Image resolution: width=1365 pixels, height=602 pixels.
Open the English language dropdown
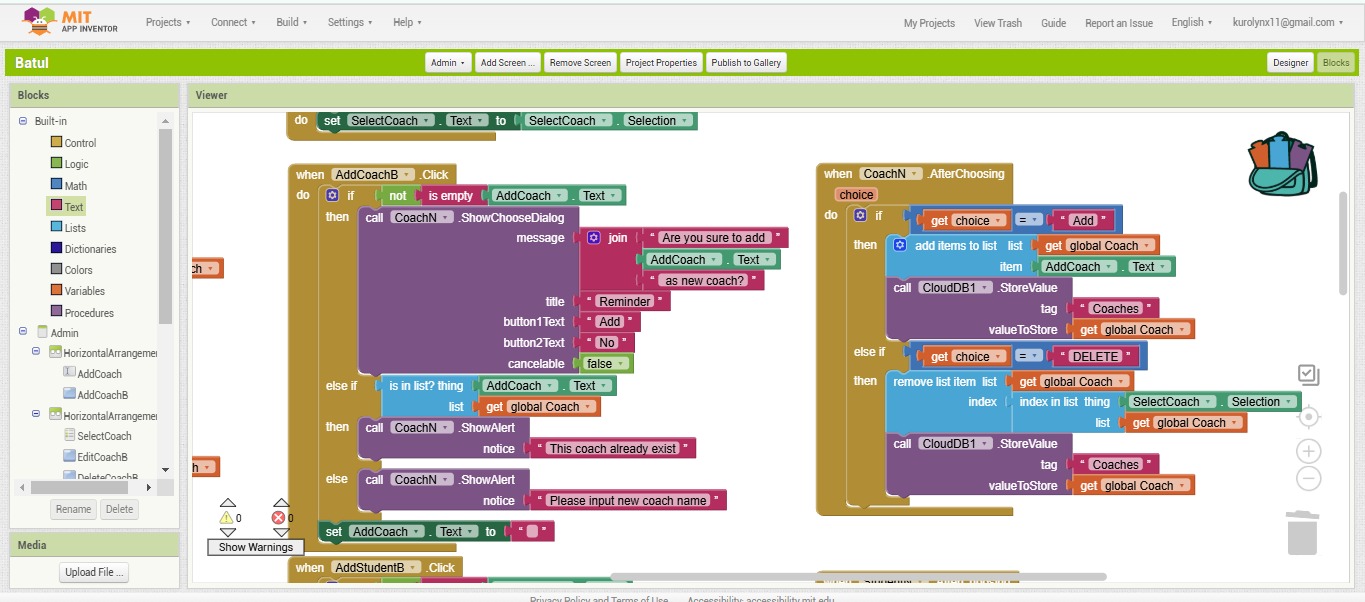pyautogui.click(x=1192, y=22)
